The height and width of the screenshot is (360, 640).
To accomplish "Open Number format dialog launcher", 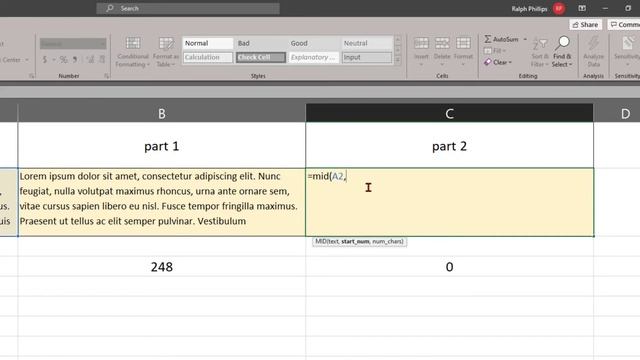I will tap(107, 76).
